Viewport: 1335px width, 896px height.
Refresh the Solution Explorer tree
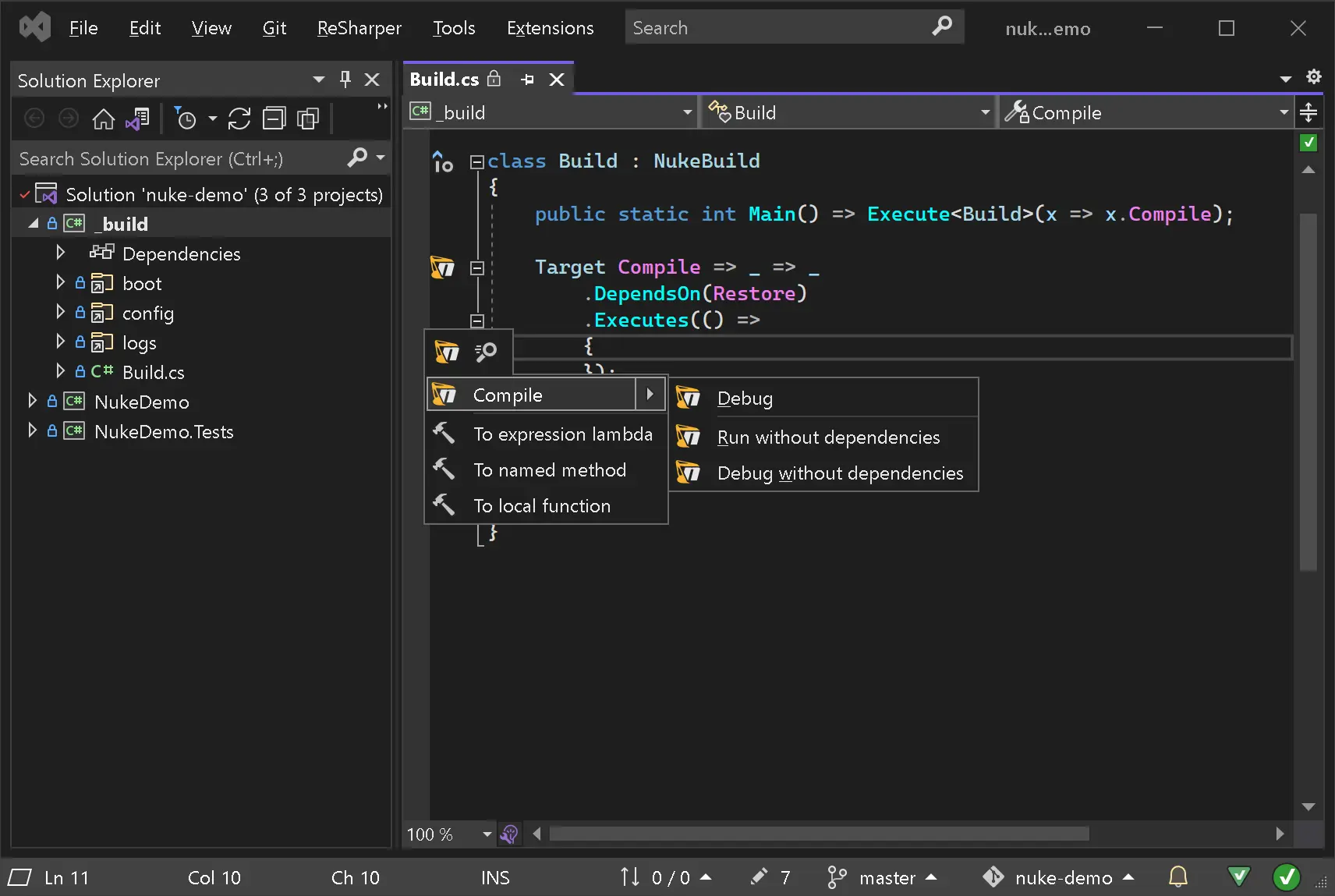[239, 119]
